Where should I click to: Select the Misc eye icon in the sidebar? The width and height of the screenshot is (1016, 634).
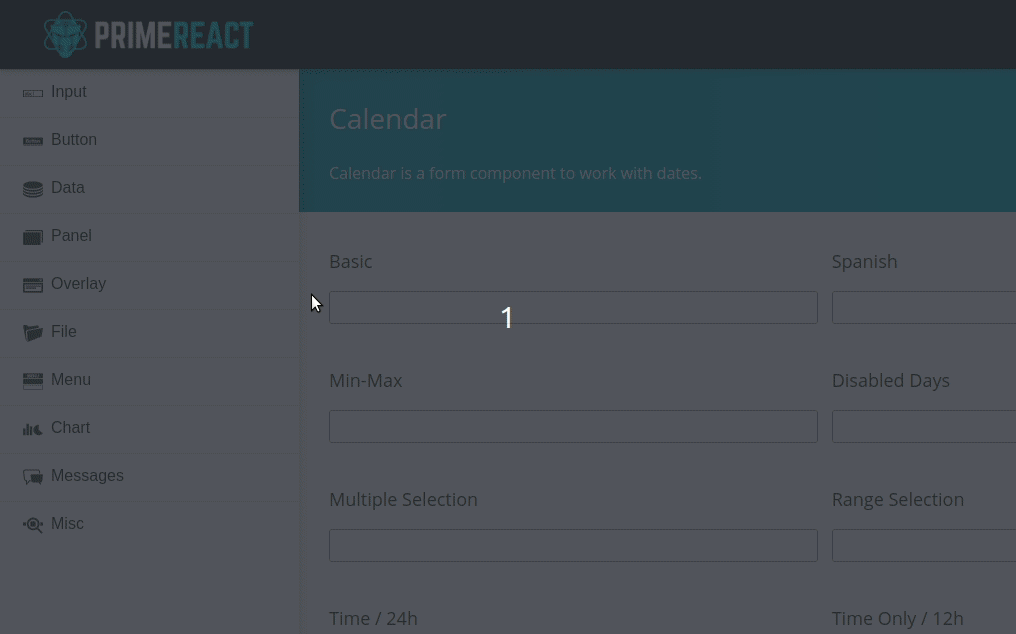tap(33, 524)
